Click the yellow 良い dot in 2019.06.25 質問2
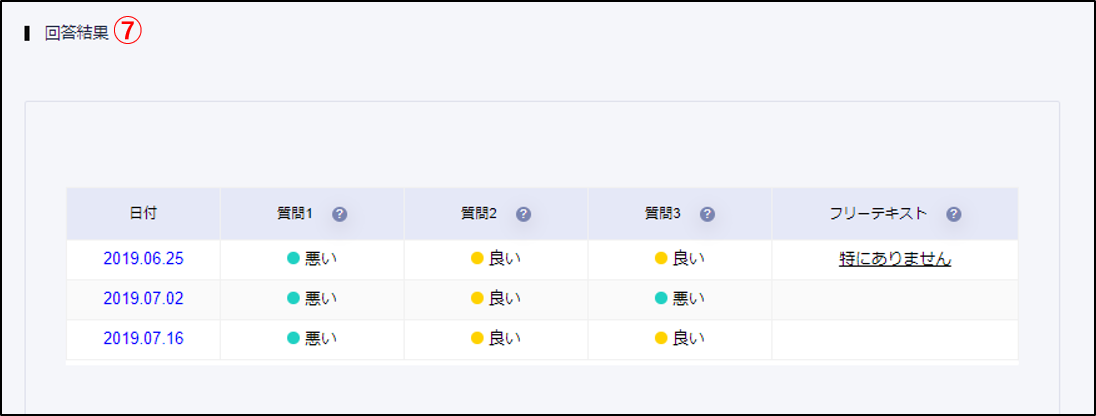1096x416 pixels. click(477, 259)
